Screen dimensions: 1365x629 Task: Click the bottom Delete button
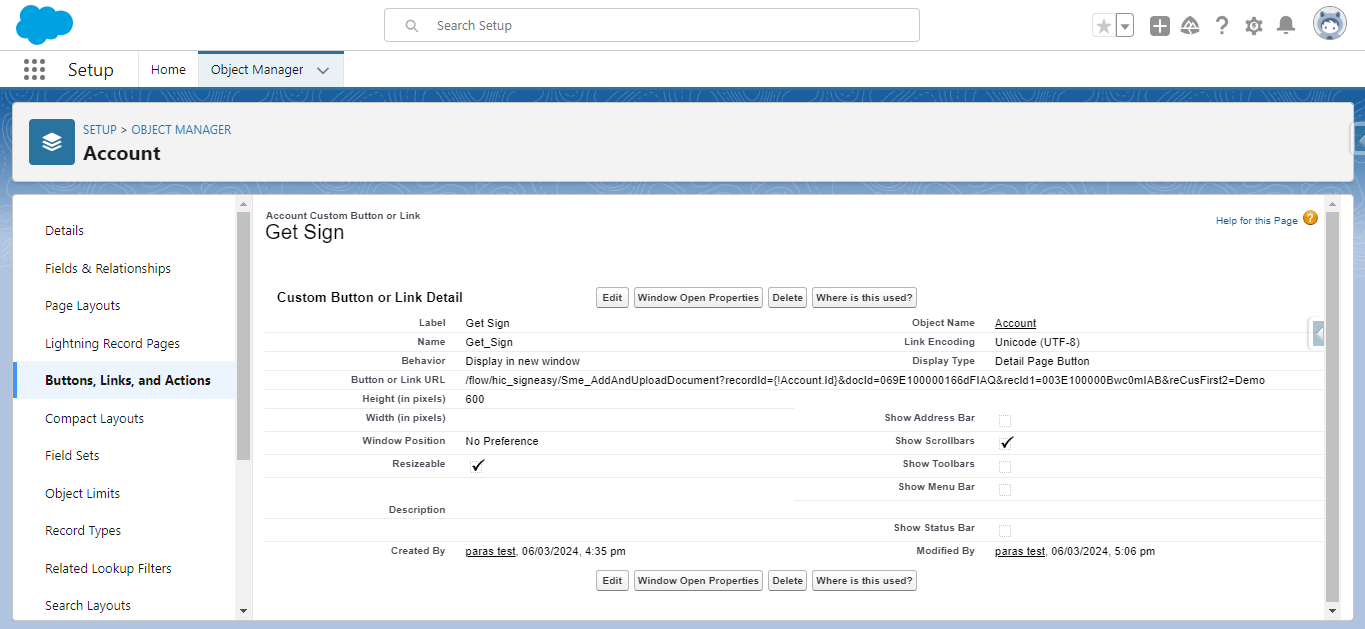788,581
